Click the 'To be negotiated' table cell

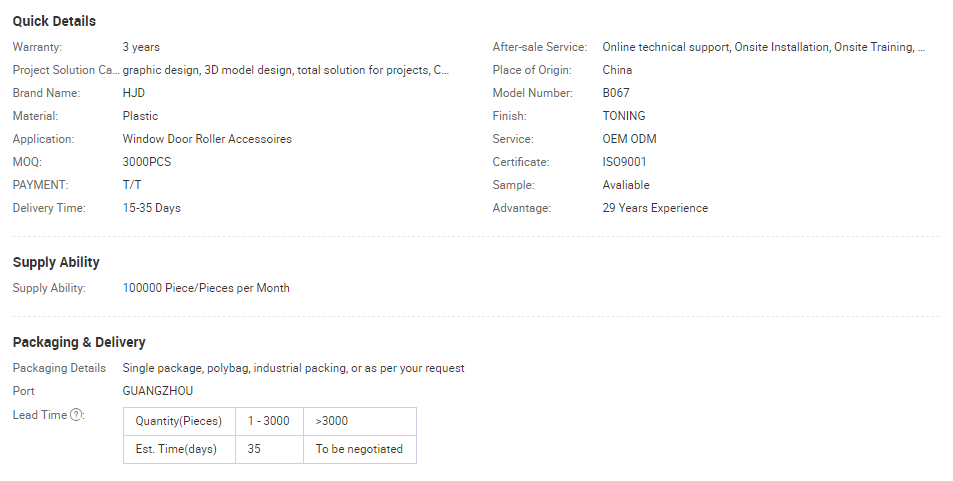coord(359,449)
